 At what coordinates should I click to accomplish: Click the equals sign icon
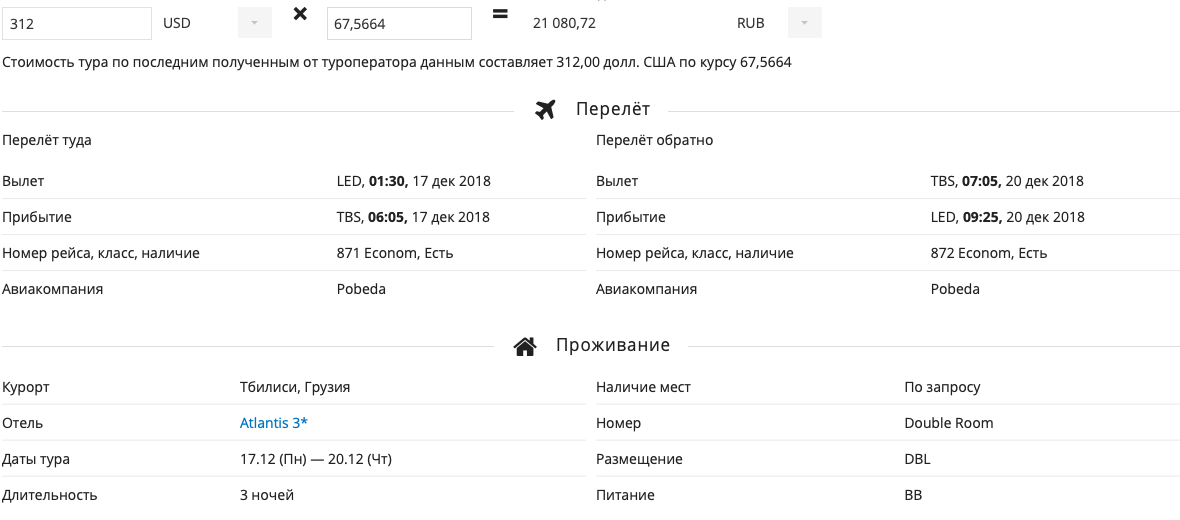(500, 14)
